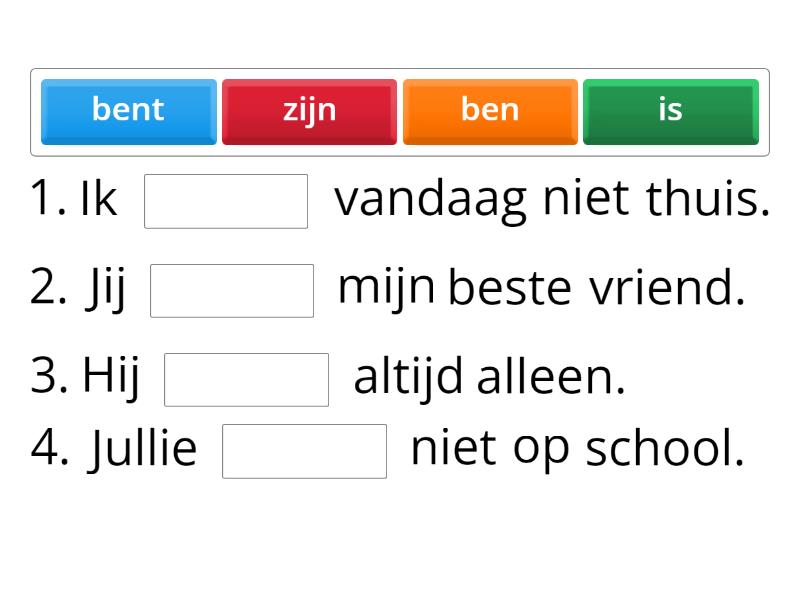800x600 pixels.
Task: Click the word 'Jullie' in sentence 4
Action: tap(141, 449)
